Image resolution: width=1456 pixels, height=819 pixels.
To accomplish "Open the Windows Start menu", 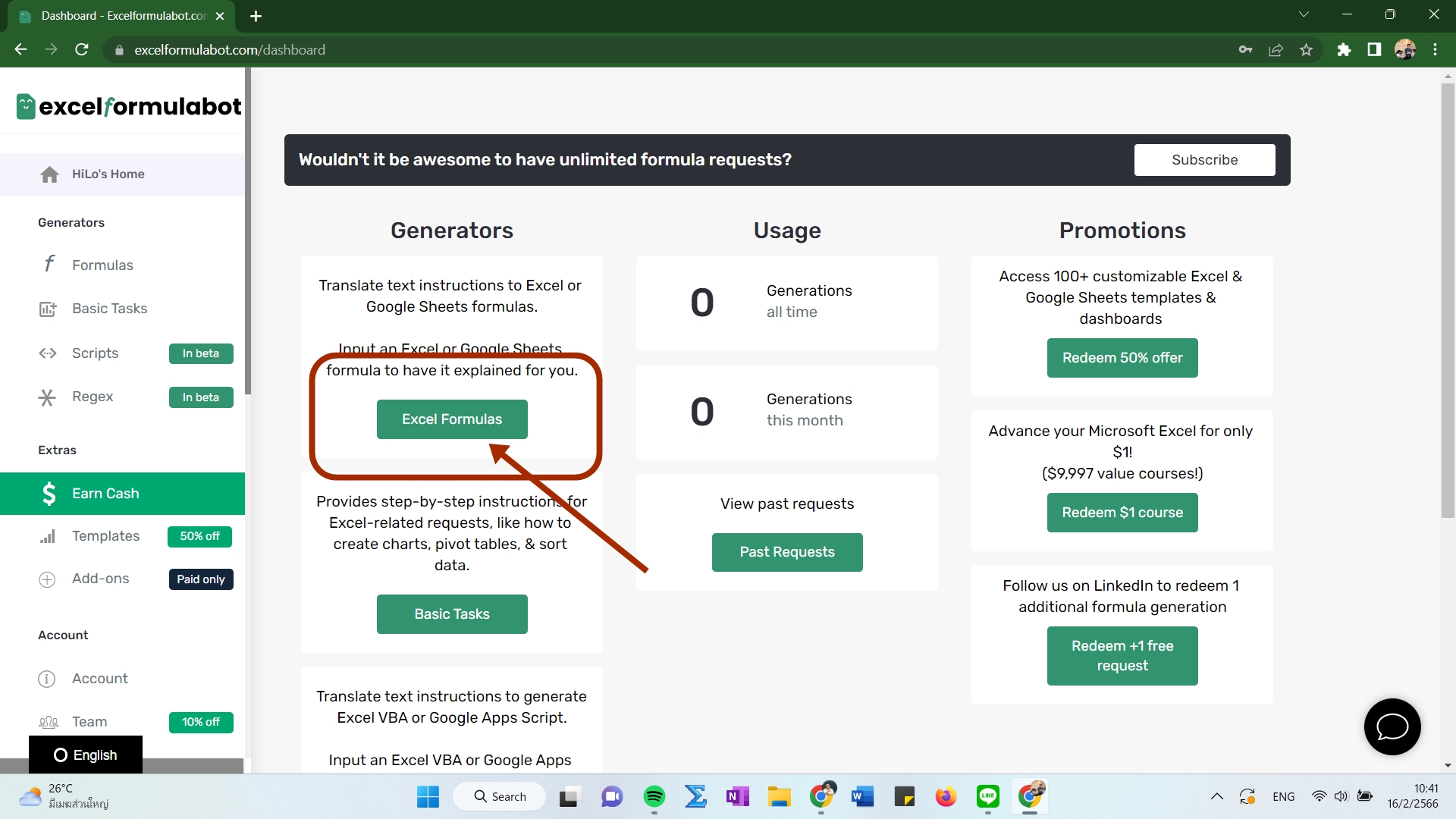I will pyautogui.click(x=428, y=797).
